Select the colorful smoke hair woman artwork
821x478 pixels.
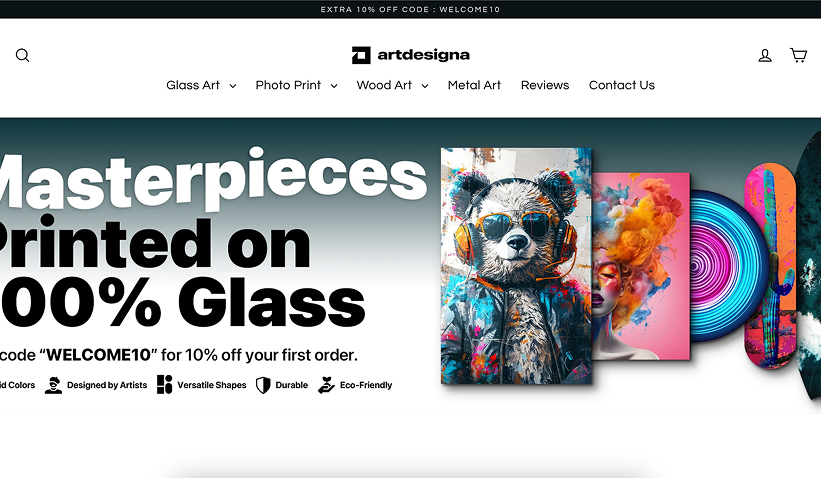641,266
